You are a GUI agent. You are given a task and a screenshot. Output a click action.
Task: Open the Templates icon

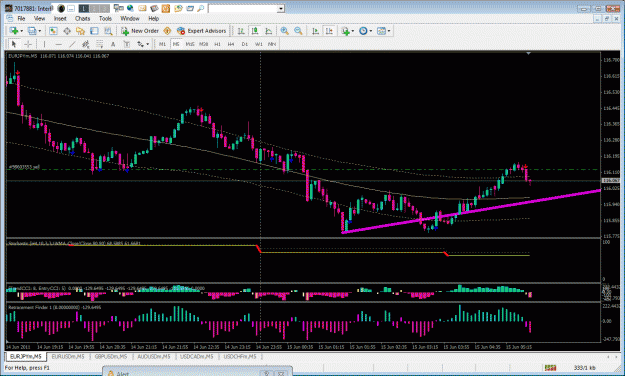pos(381,31)
